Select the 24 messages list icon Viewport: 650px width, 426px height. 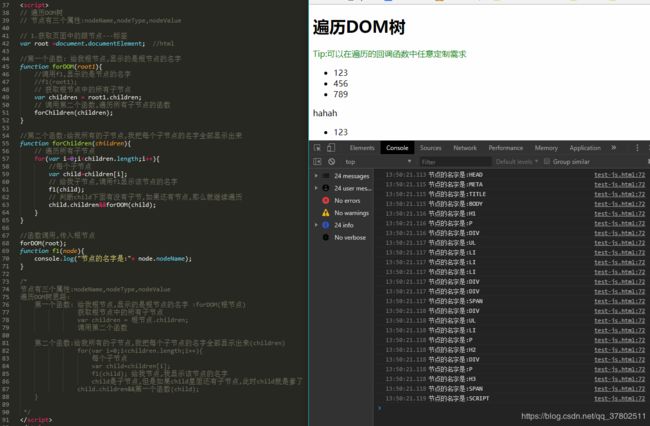pos(326,176)
